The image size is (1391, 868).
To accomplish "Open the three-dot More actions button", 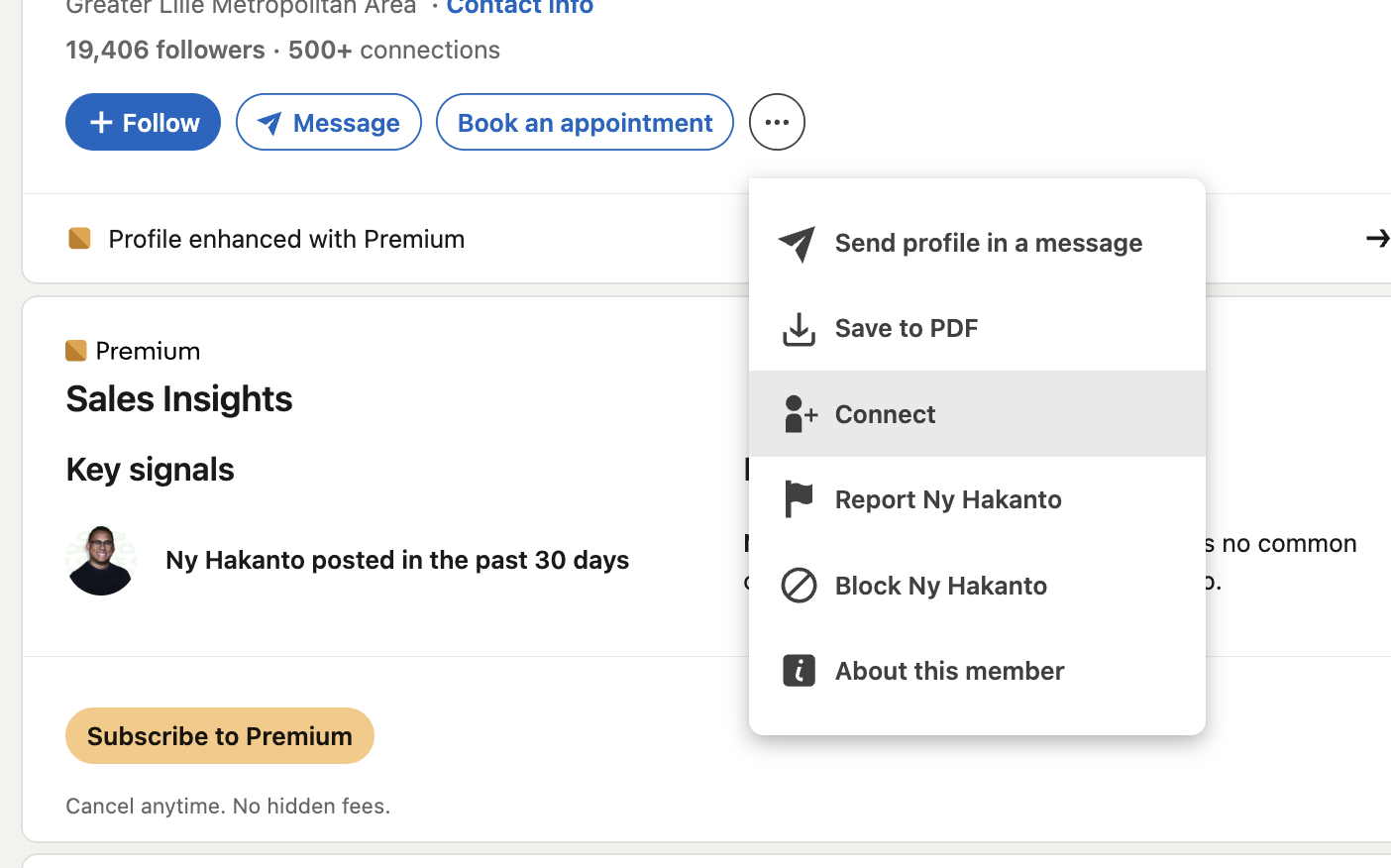I will [777, 122].
